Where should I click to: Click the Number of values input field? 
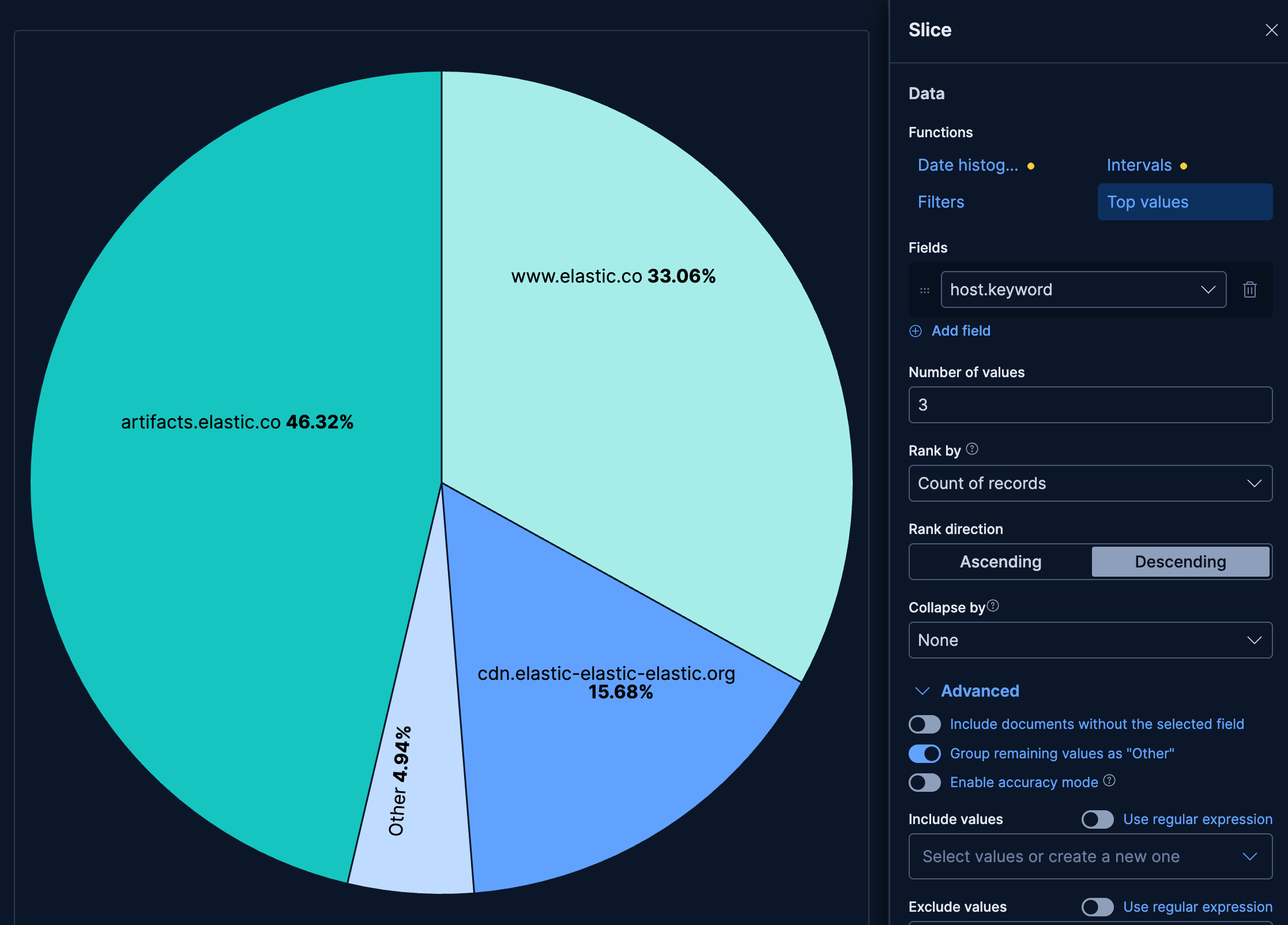(1090, 405)
